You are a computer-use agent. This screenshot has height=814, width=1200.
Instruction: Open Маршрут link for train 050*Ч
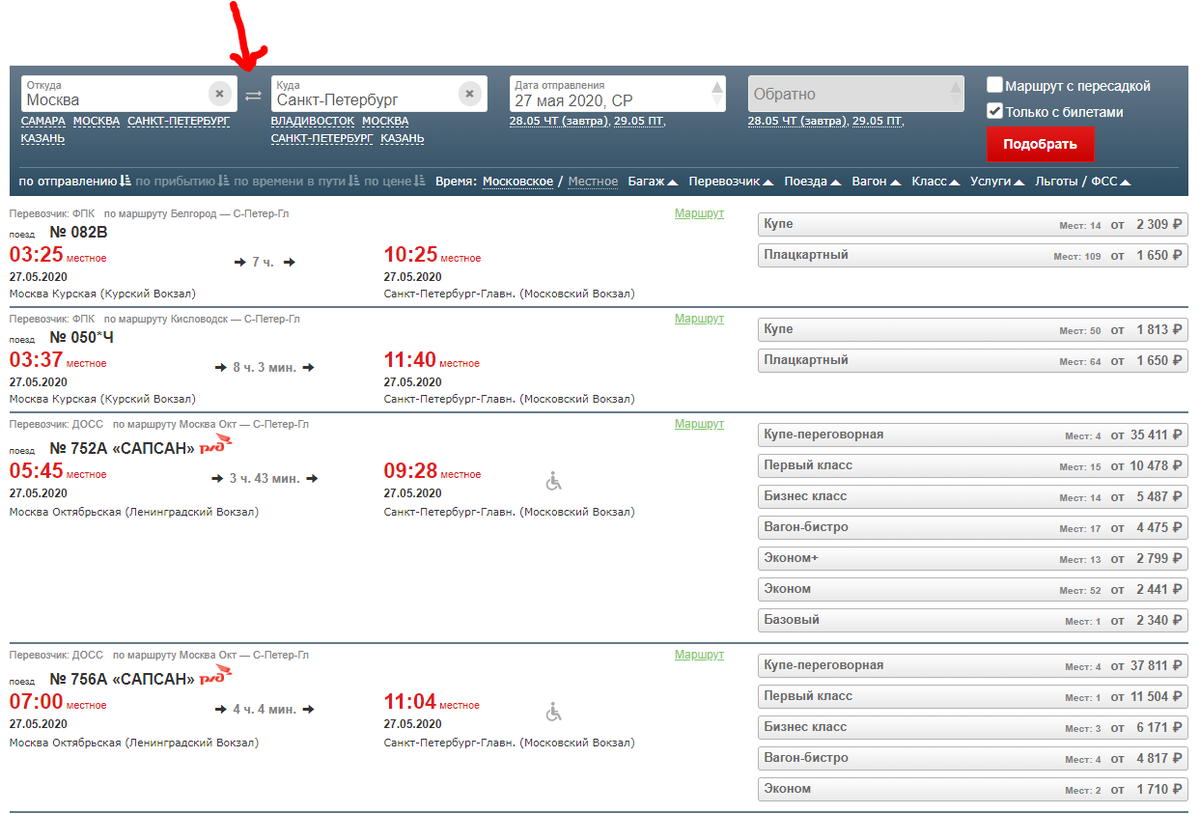(699, 319)
